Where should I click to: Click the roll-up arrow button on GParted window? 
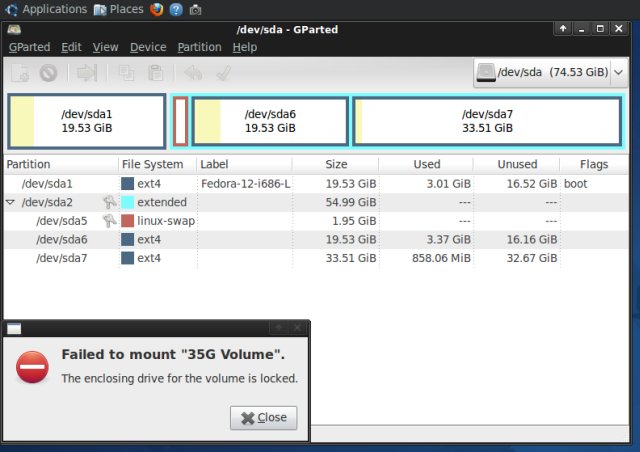(563, 29)
